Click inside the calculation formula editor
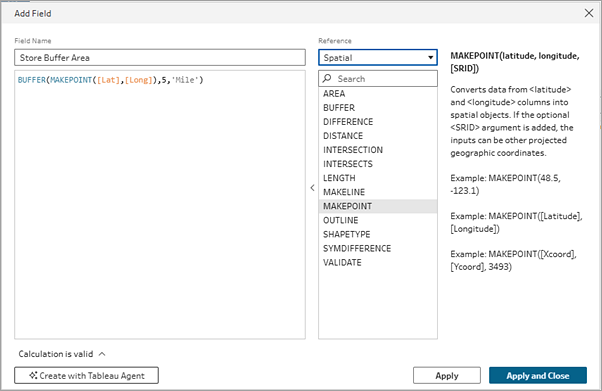Screen dimensions: 602x391 (160, 205)
